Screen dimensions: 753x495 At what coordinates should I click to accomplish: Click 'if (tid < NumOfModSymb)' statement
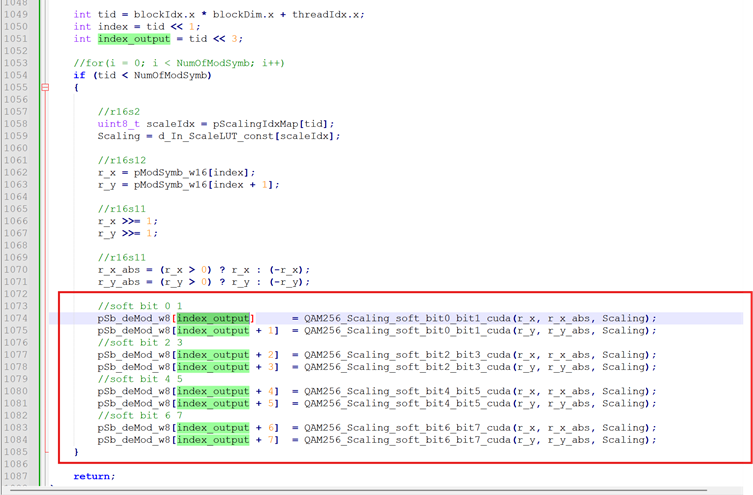point(143,75)
